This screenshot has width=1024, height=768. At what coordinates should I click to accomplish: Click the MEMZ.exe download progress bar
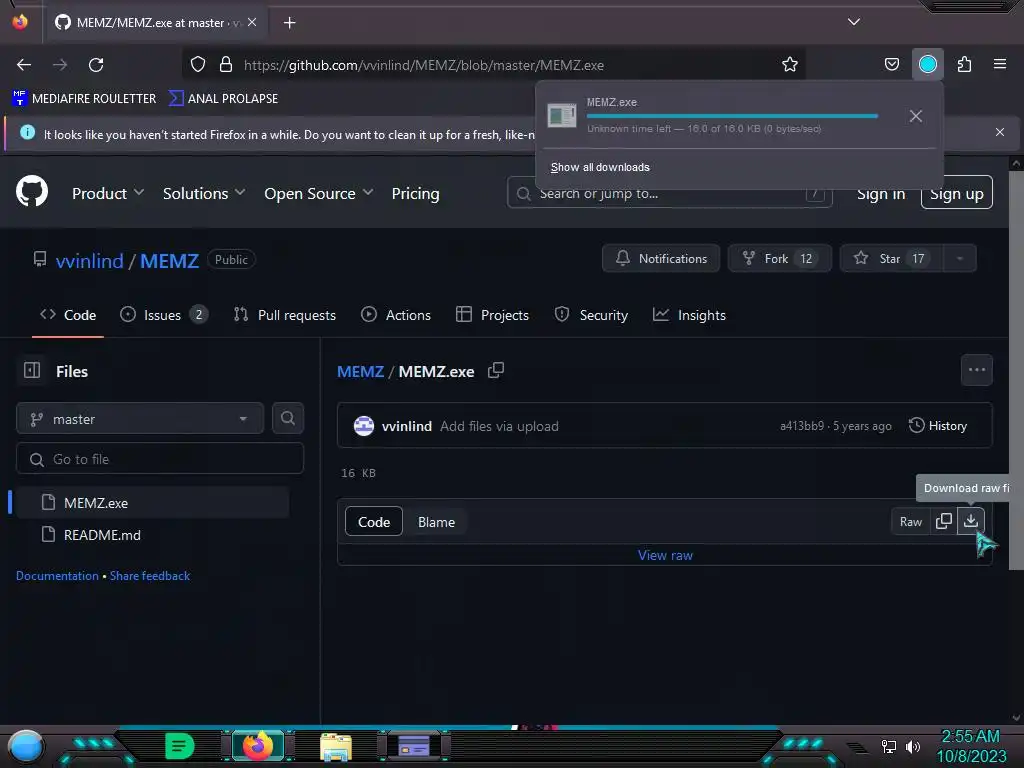731,116
